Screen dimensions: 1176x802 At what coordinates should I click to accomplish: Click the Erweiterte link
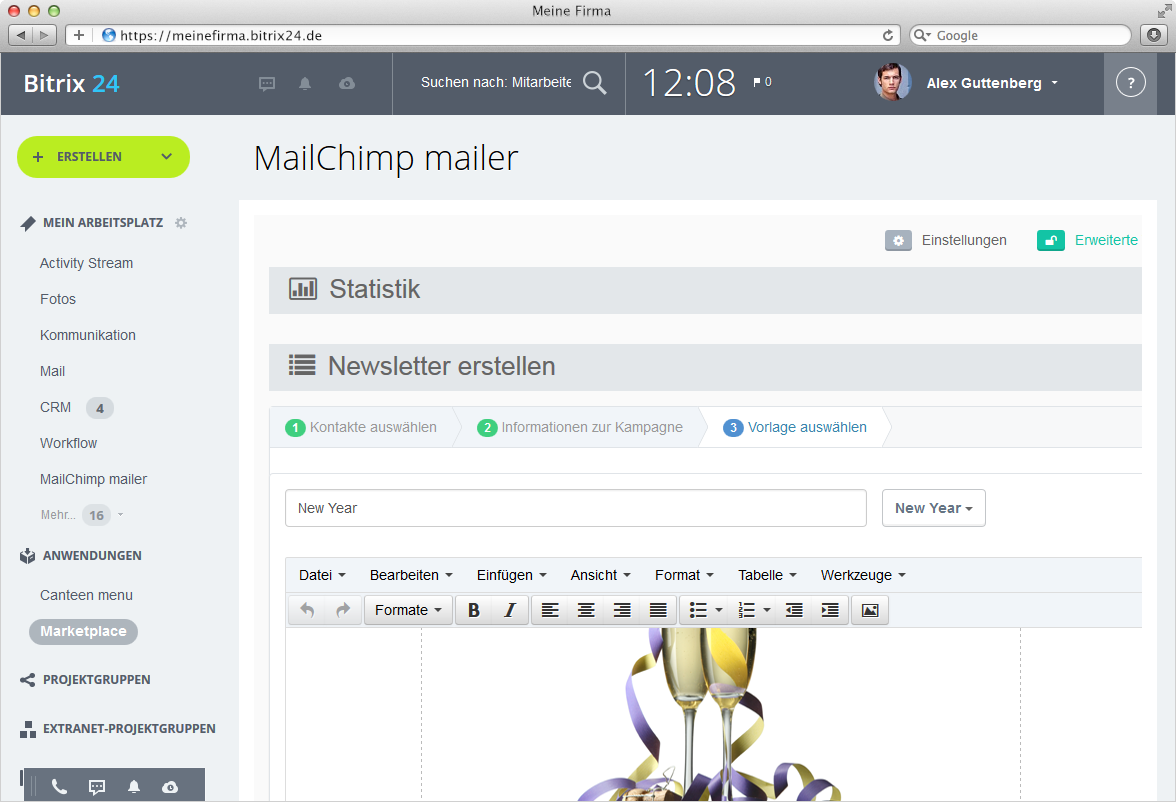[1106, 240]
